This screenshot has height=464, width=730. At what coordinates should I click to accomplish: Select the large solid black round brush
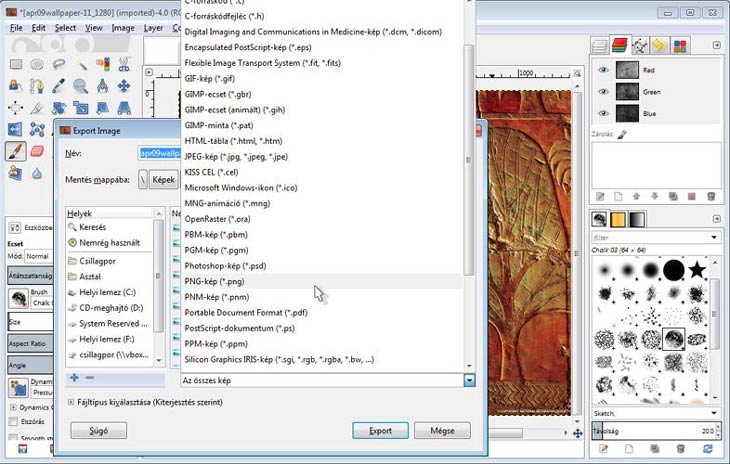(673, 269)
